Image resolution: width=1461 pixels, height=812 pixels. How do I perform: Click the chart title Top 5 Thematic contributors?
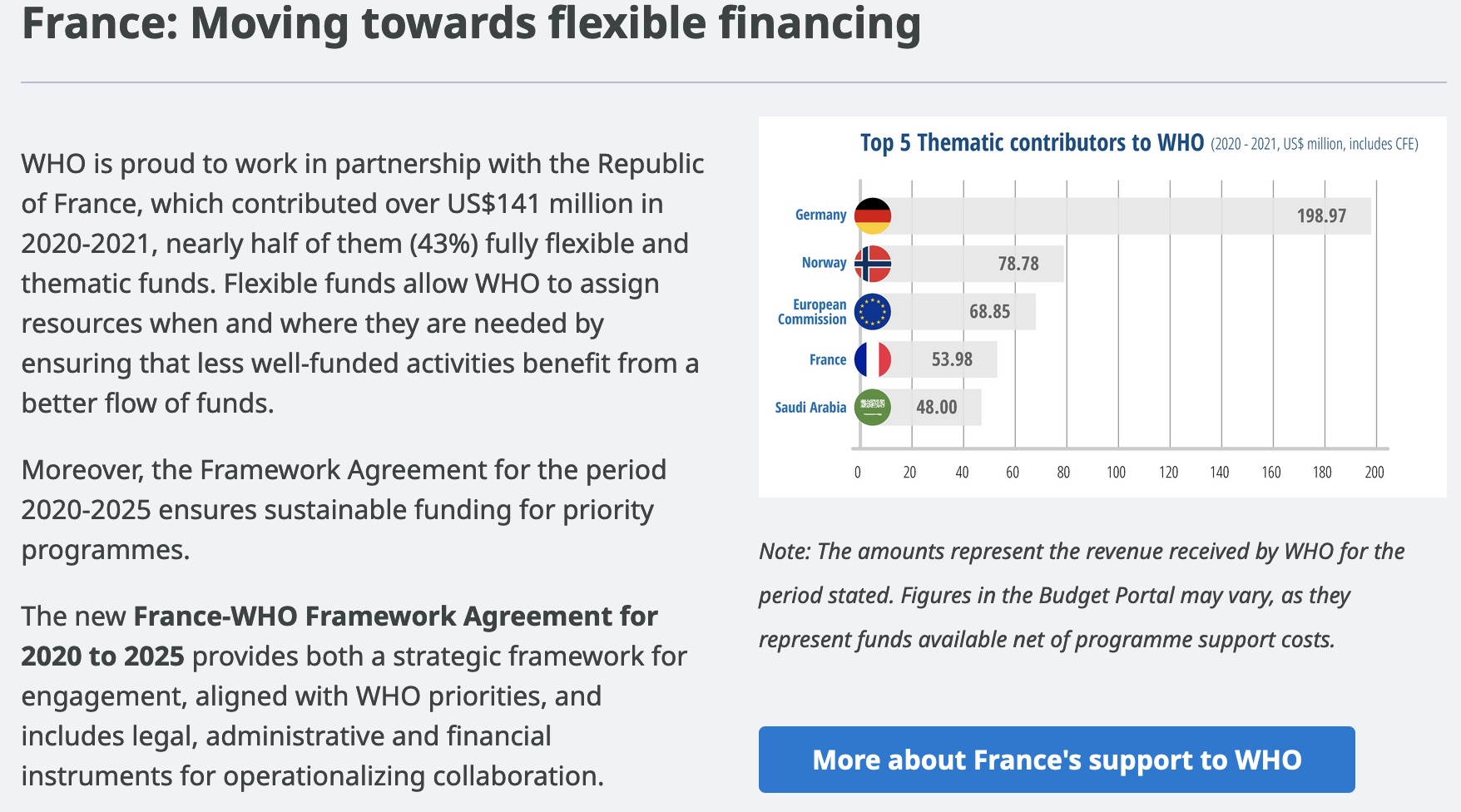(x=1032, y=143)
